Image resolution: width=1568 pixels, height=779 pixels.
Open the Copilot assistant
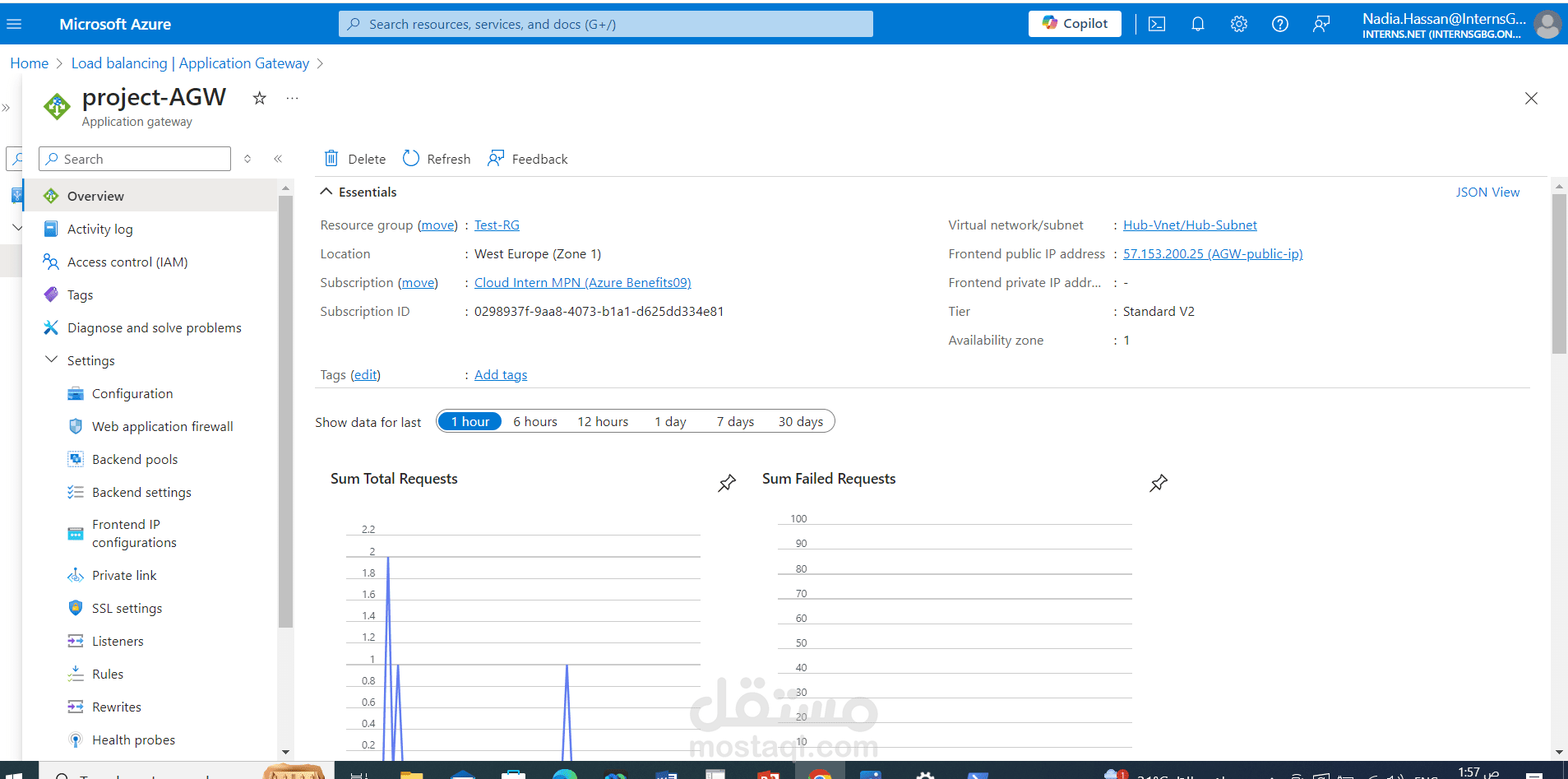(1074, 23)
